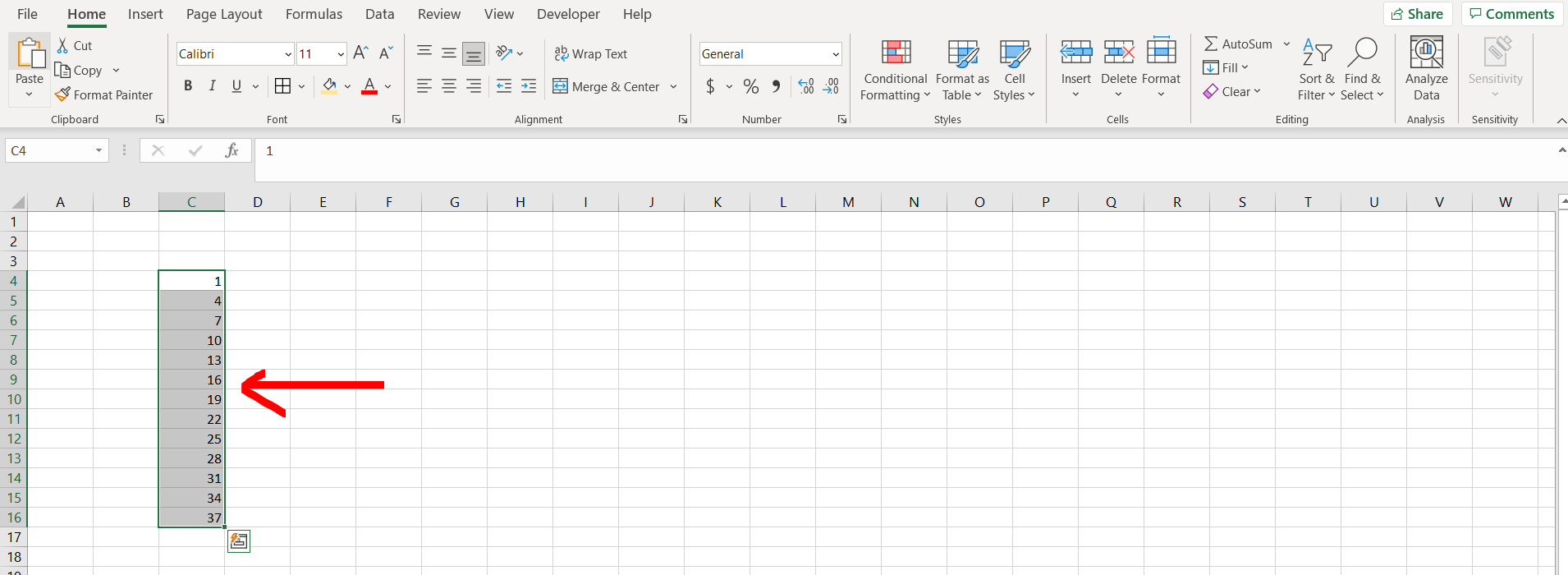Open Font dialog launcher

[x=397, y=119]
